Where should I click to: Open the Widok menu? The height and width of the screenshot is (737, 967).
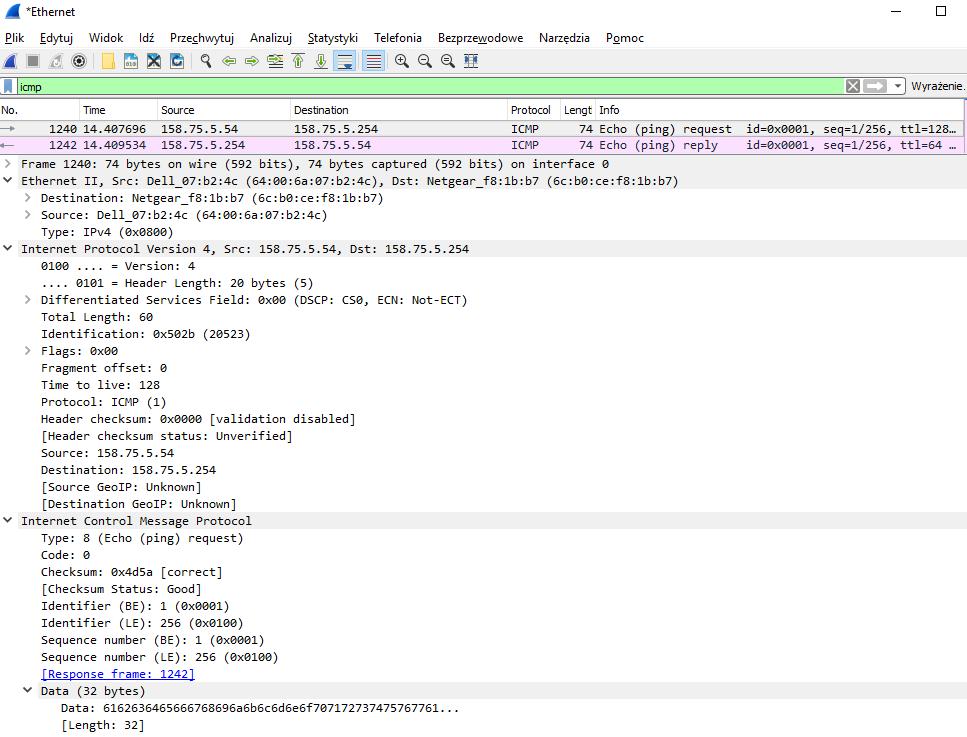point(106,38)
